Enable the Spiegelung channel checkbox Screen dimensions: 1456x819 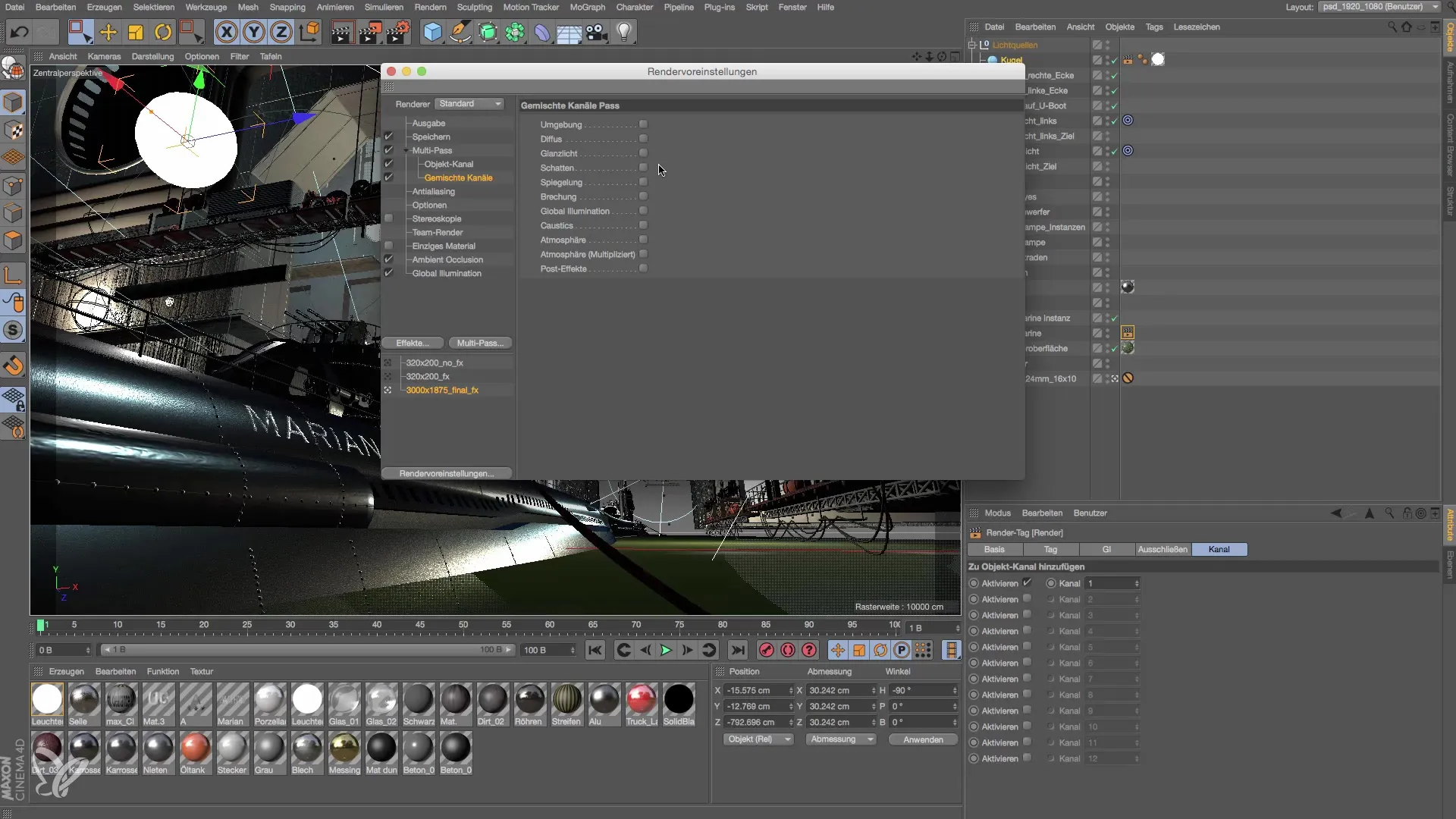[643, 182]
